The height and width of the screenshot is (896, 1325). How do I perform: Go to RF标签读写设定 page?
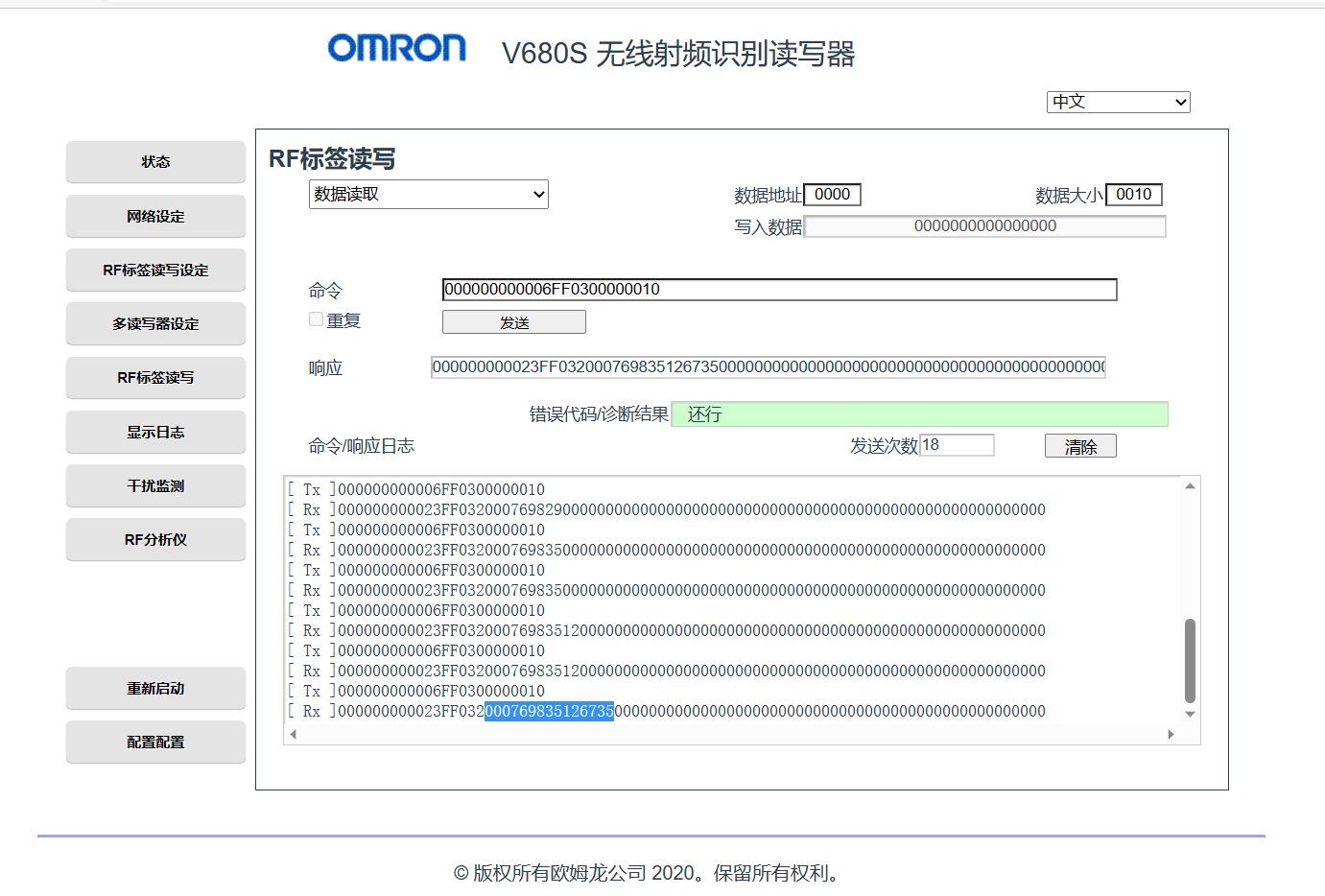(x=155, y=271)
